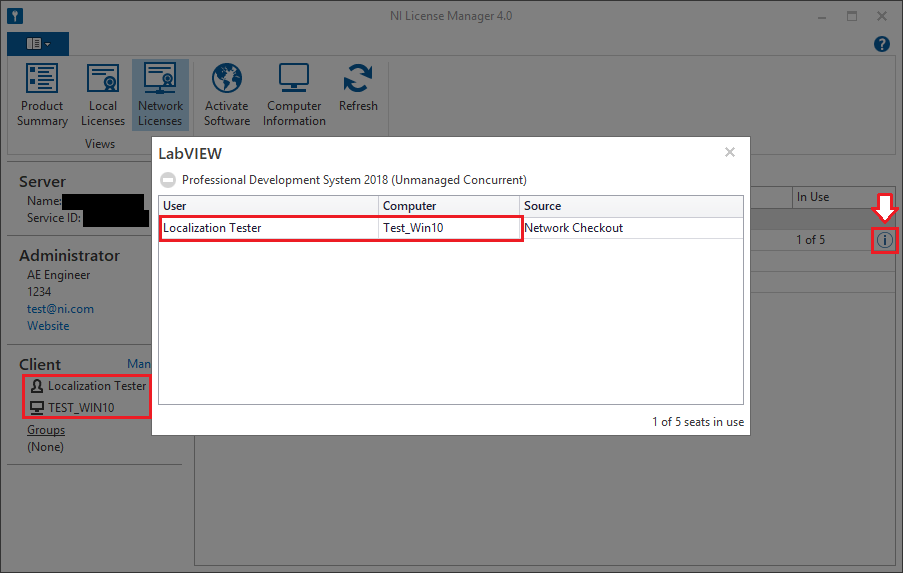The height and width of the screenshot is (573, 903).
Task: Open the Product Summary view
Action: (42, 95)
